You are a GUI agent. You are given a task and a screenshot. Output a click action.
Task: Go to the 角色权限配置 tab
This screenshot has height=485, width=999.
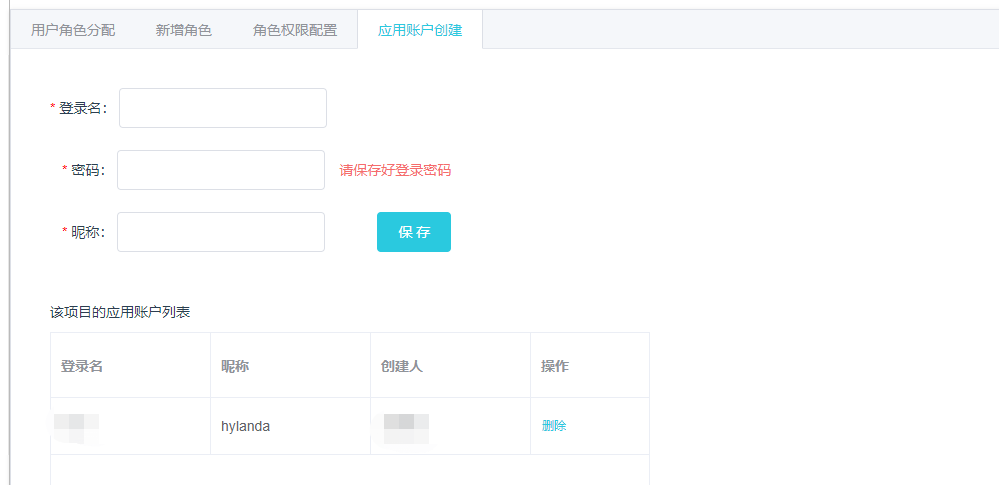point(295,30)
